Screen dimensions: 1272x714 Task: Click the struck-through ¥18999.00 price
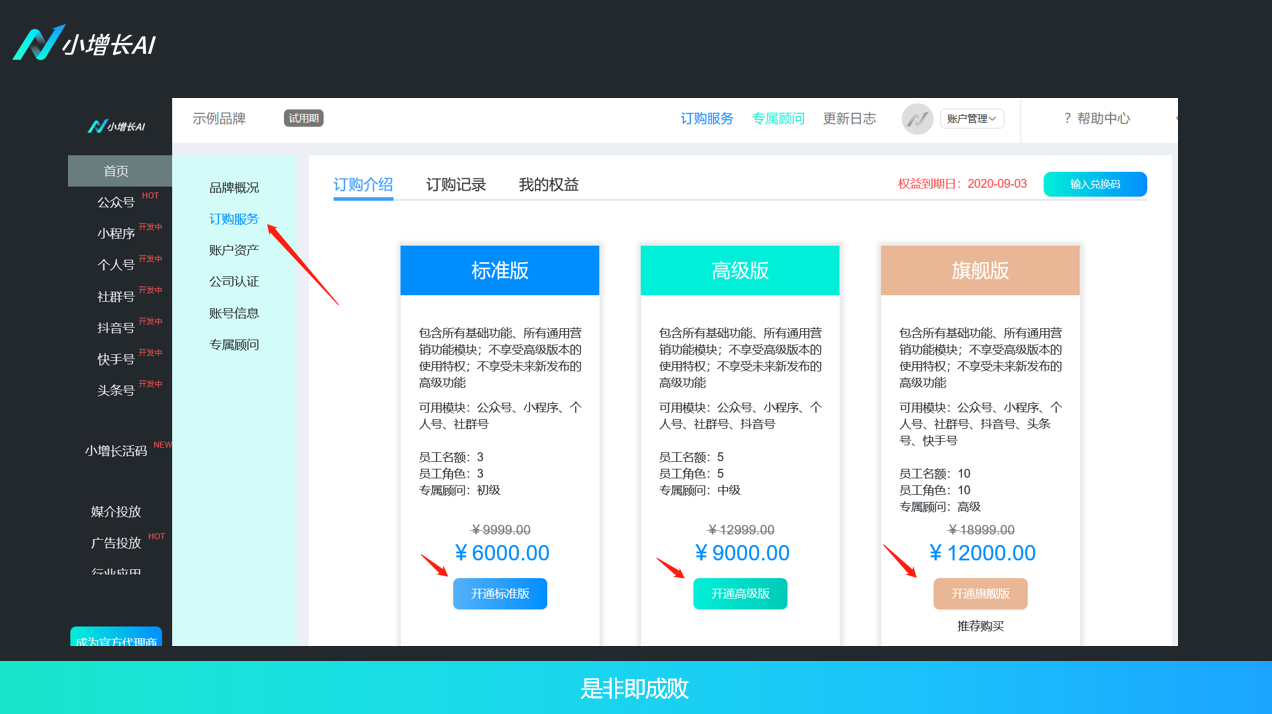pos(980,530)
